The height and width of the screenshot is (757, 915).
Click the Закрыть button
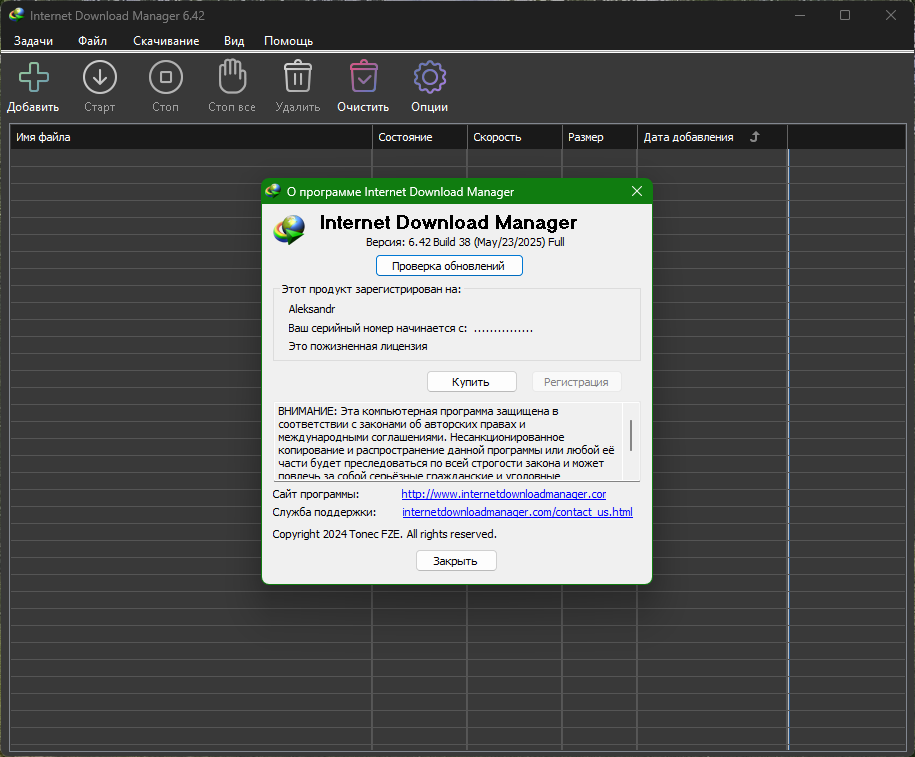456,561
